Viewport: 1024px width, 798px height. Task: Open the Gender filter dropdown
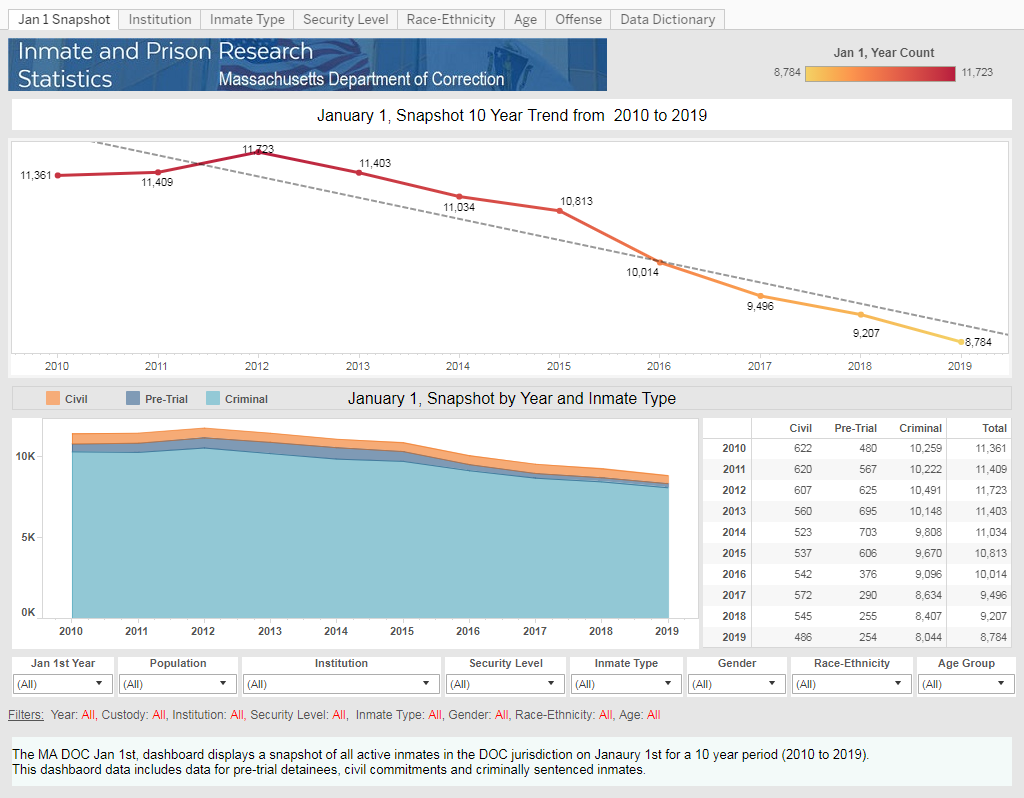(x=736, y=684)
